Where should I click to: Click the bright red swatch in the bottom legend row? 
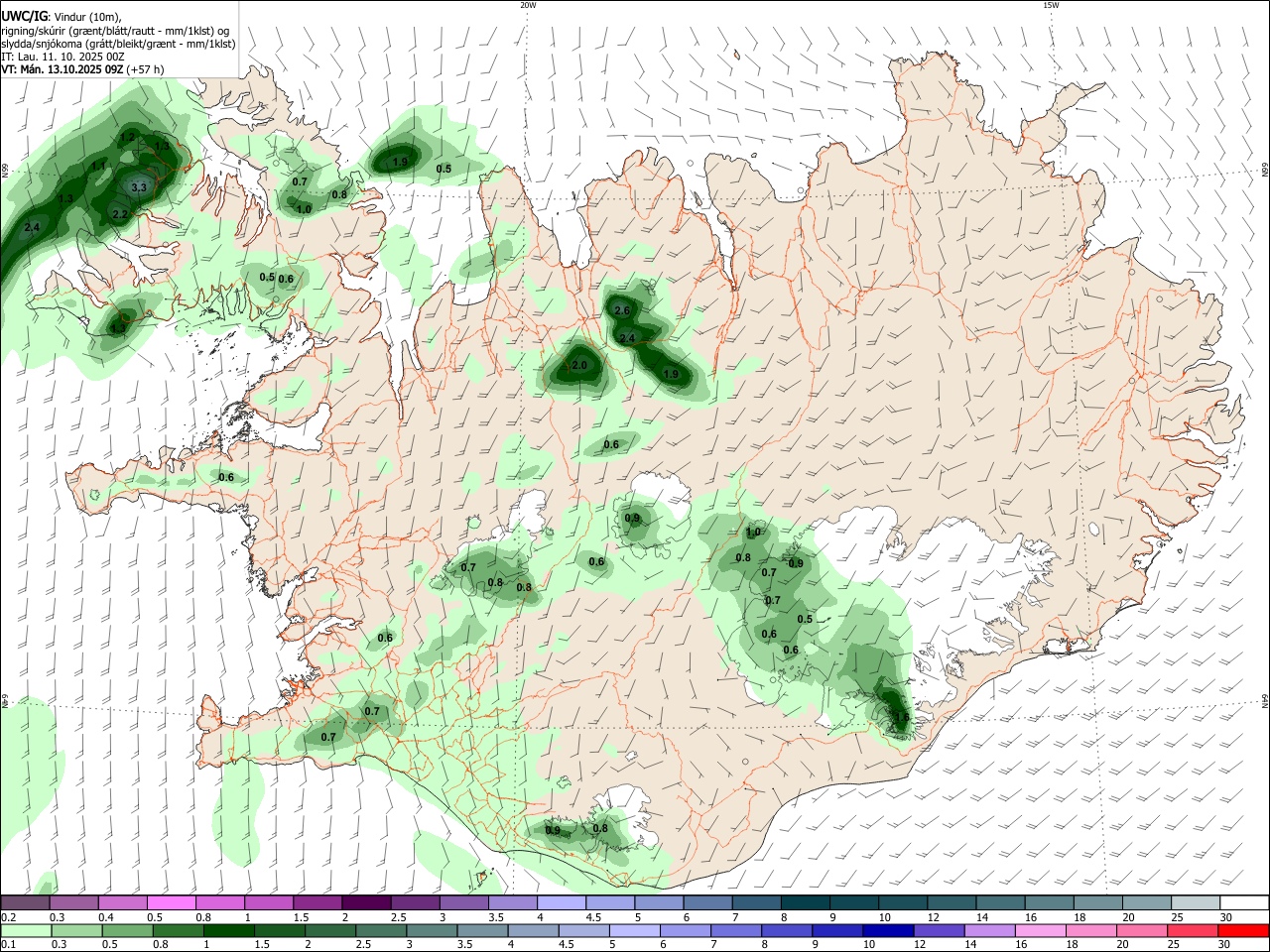tap(1243, 930)
